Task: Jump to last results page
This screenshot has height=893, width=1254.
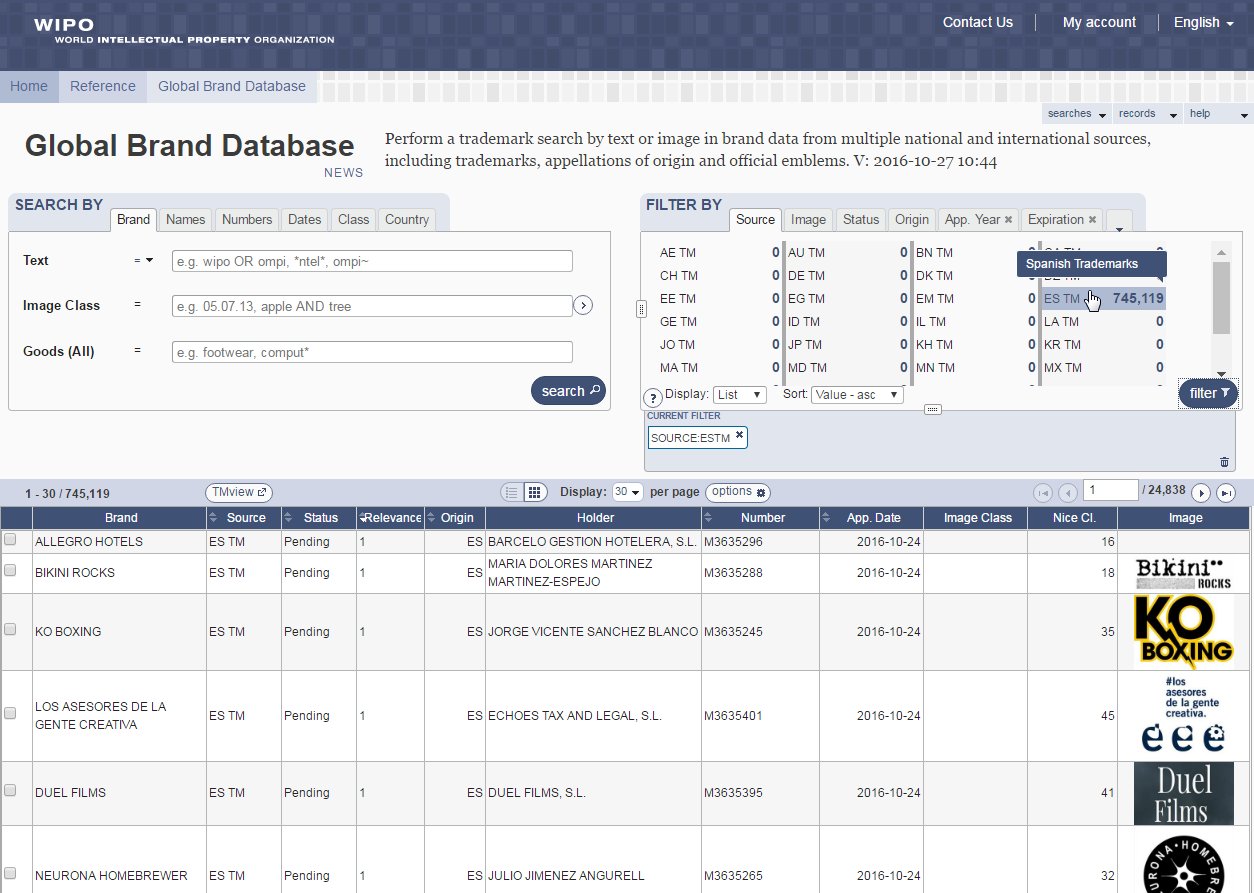Action: click(x=1226, y=493)
